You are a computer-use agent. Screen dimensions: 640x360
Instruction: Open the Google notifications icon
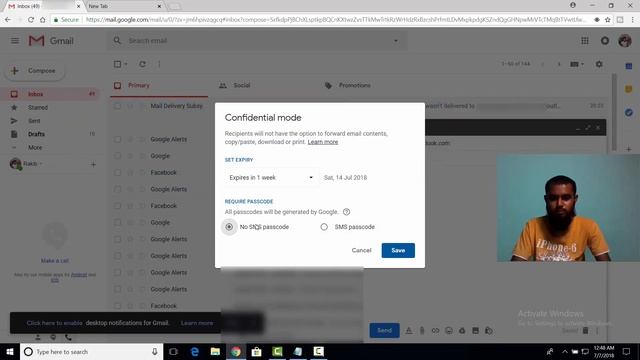click(x=605, y=41)
